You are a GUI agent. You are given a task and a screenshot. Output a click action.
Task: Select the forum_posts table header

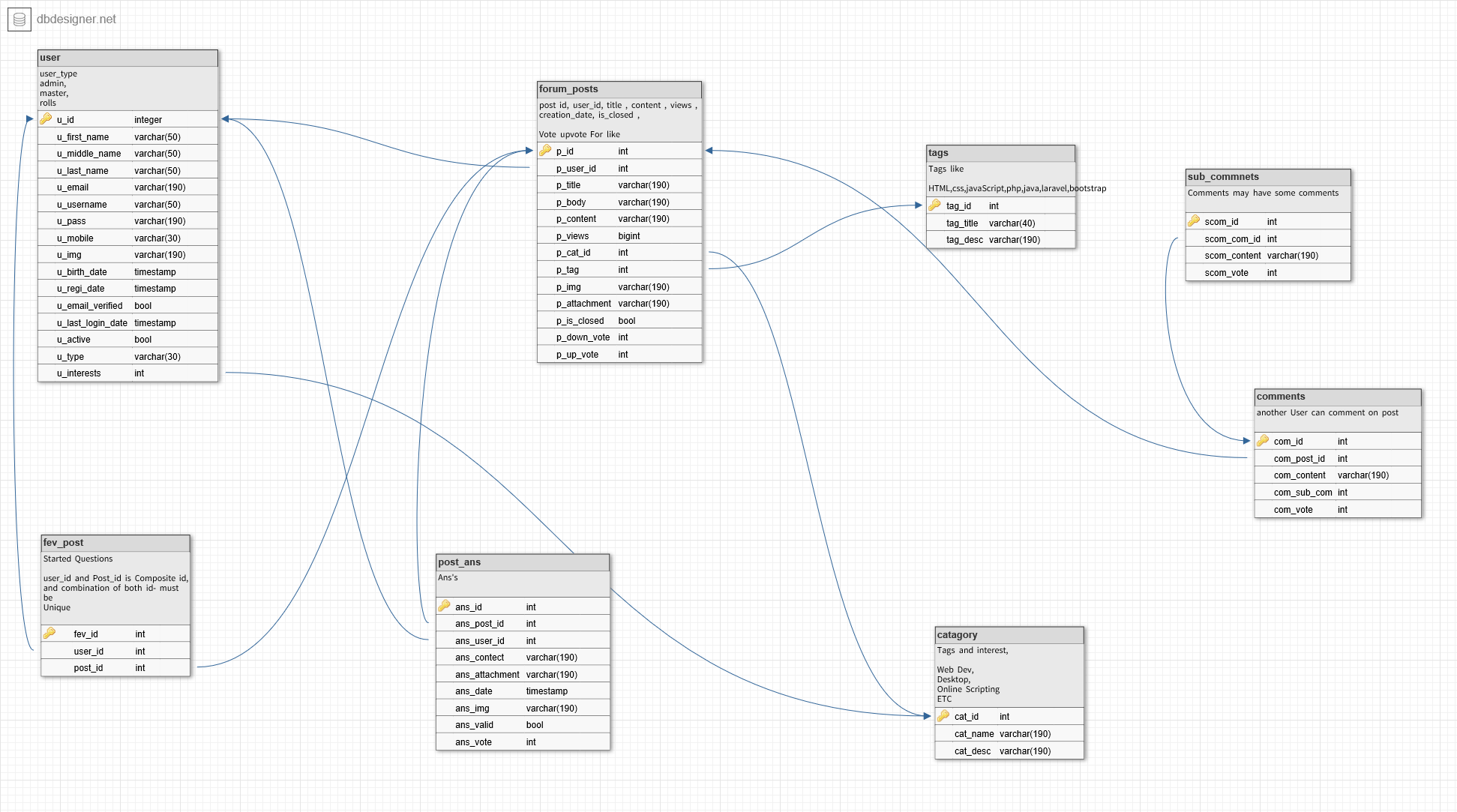619,89
